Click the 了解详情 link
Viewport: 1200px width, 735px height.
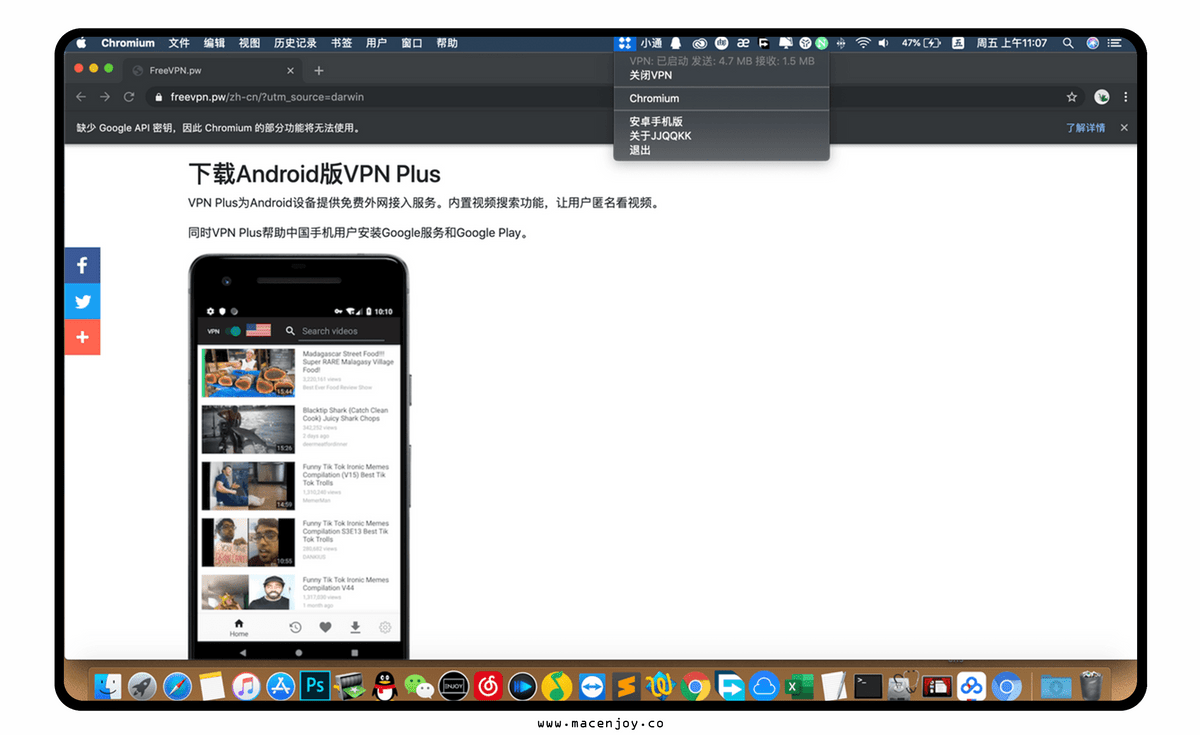[1085, 128]
